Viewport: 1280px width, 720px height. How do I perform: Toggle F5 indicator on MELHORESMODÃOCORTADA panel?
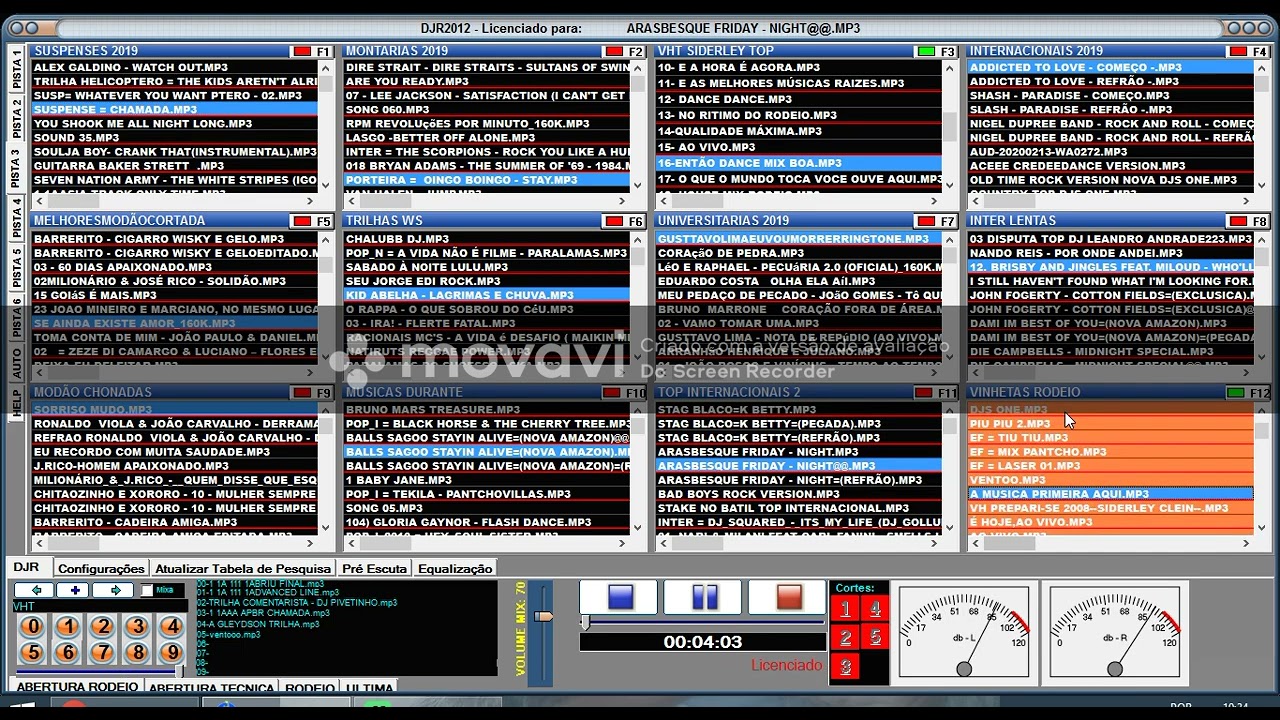pos(301,222)
